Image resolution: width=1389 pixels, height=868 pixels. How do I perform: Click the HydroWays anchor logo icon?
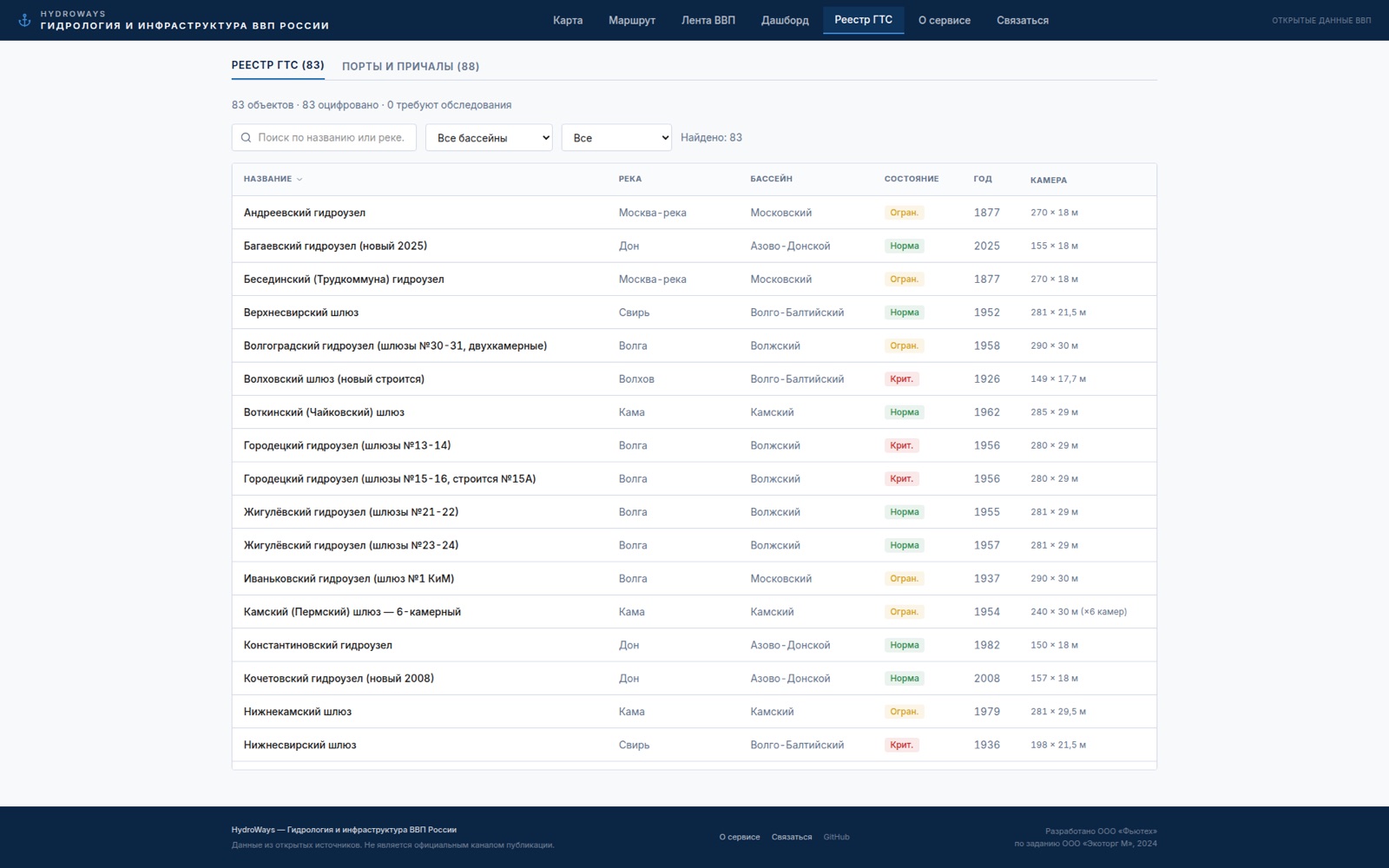point(24,20)
